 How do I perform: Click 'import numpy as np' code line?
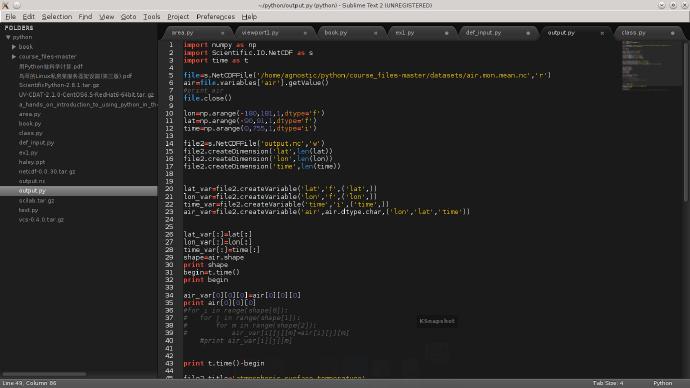(220, 45)
